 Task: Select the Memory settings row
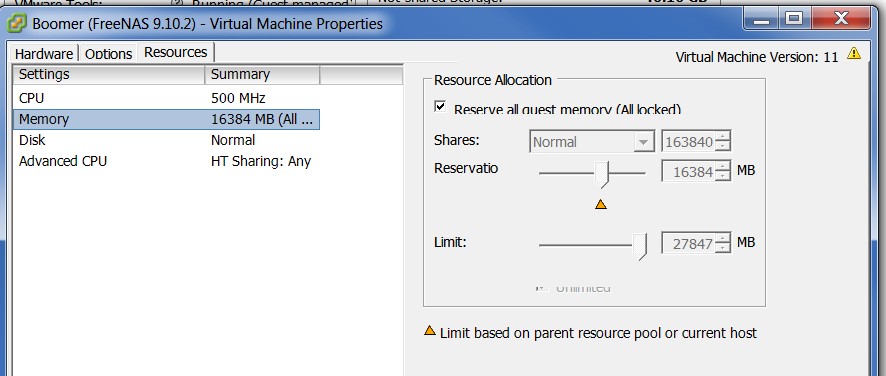166,119
